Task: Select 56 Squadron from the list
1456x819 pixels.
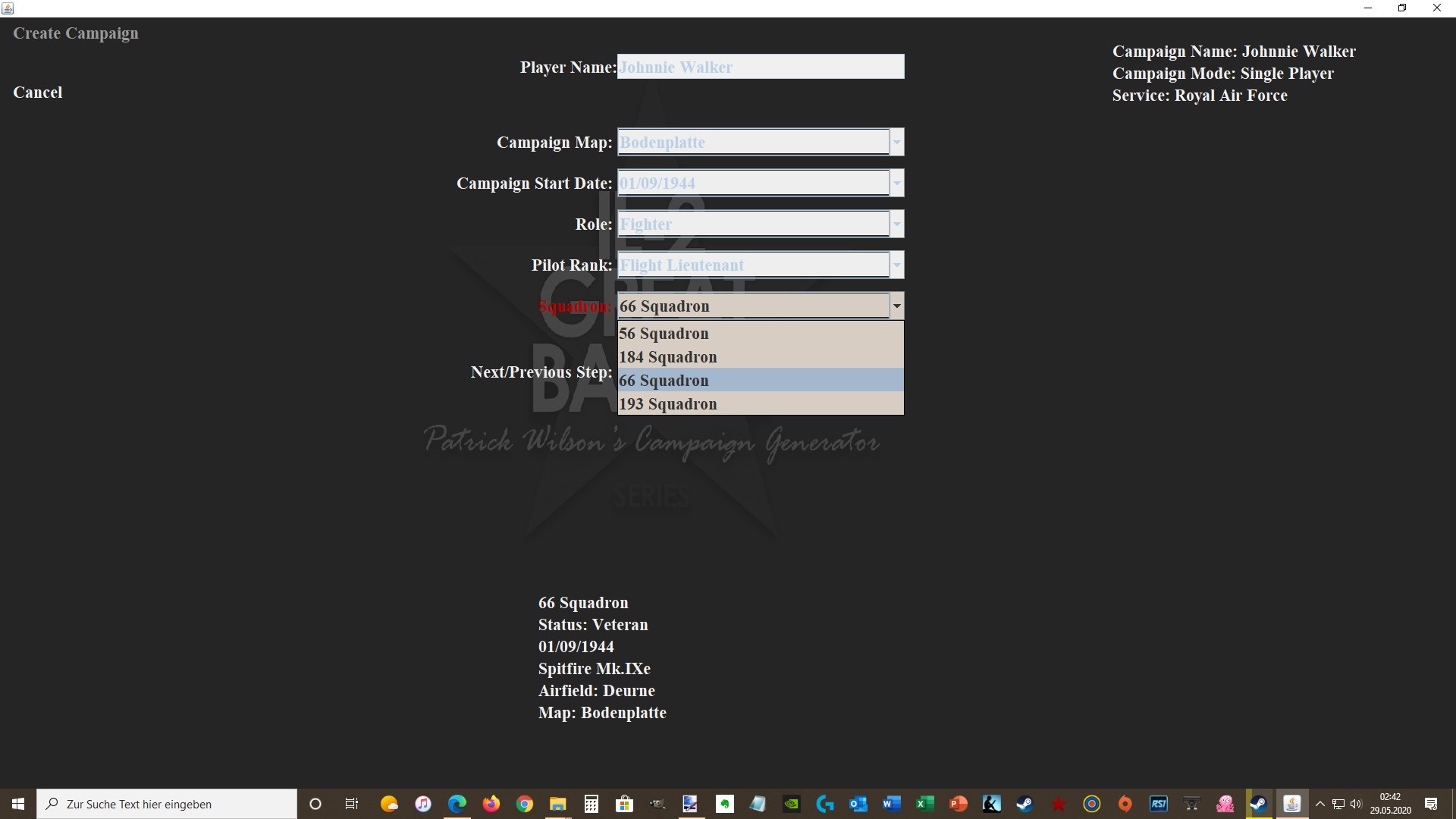Action: tap(761, 334)
